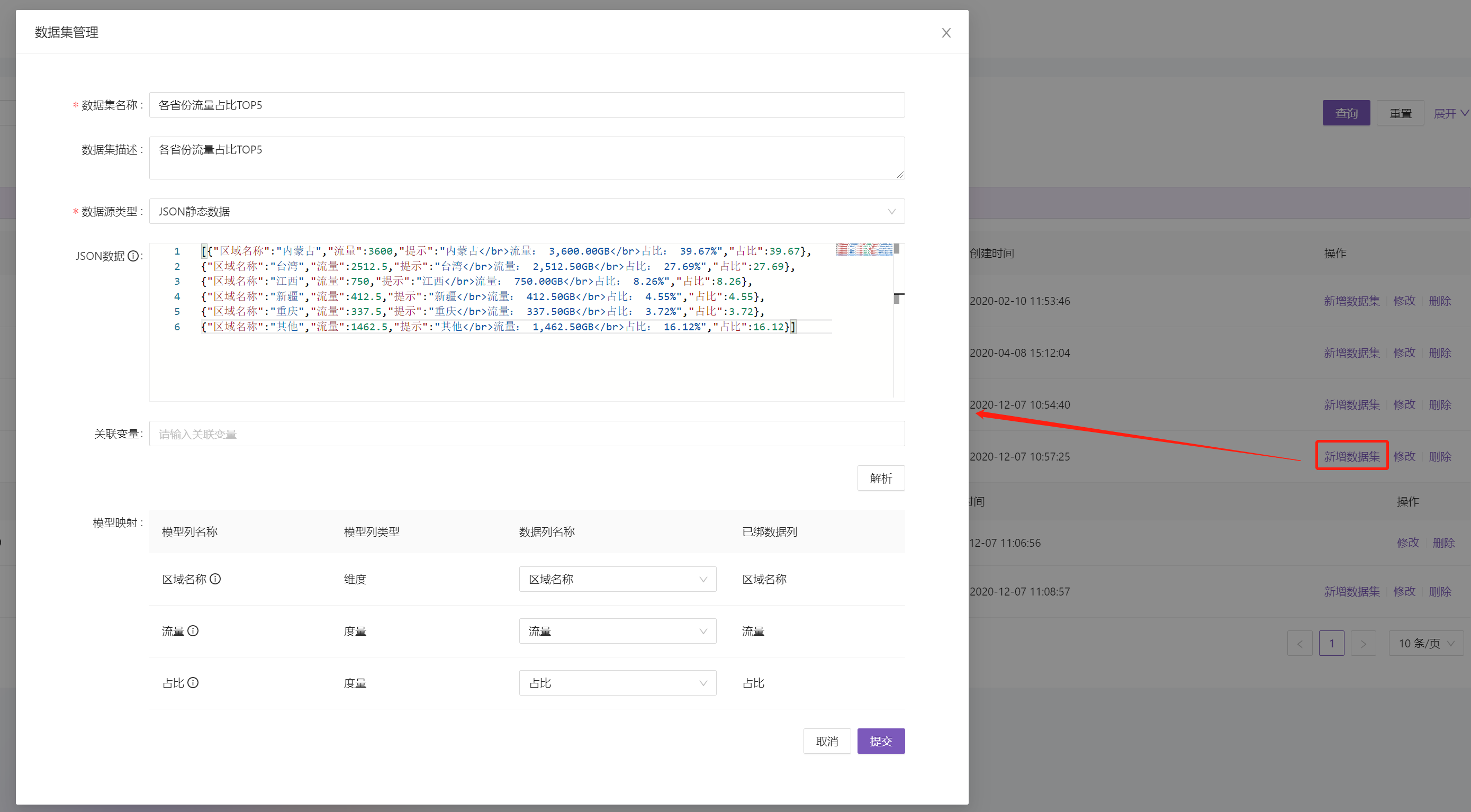1471x812 pixels.
Task: Click the 解析 button
Action: point(881,478)
